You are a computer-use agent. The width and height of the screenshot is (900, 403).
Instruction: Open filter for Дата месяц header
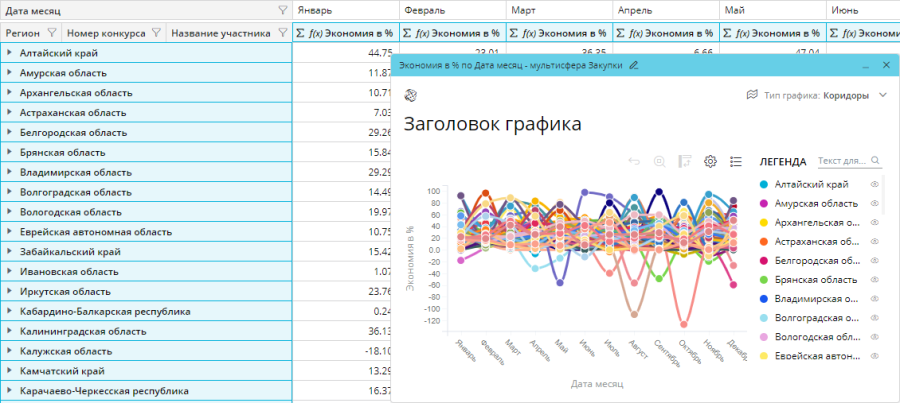pyautogui.click(x=283, y=9)
